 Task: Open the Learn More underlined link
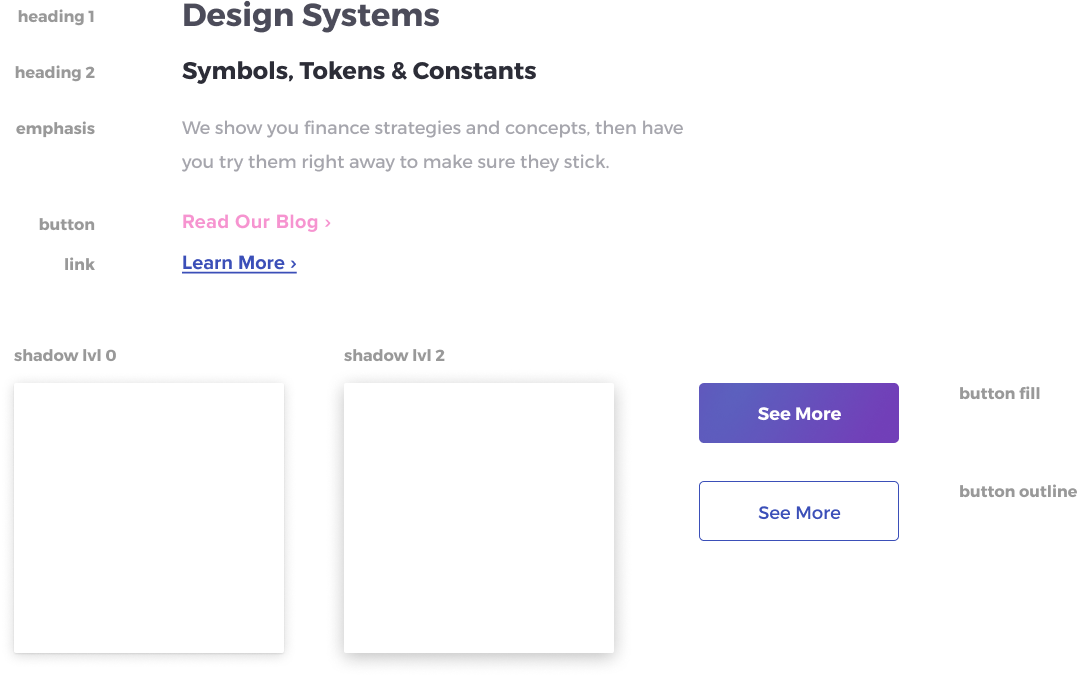[x=239, y=263]
